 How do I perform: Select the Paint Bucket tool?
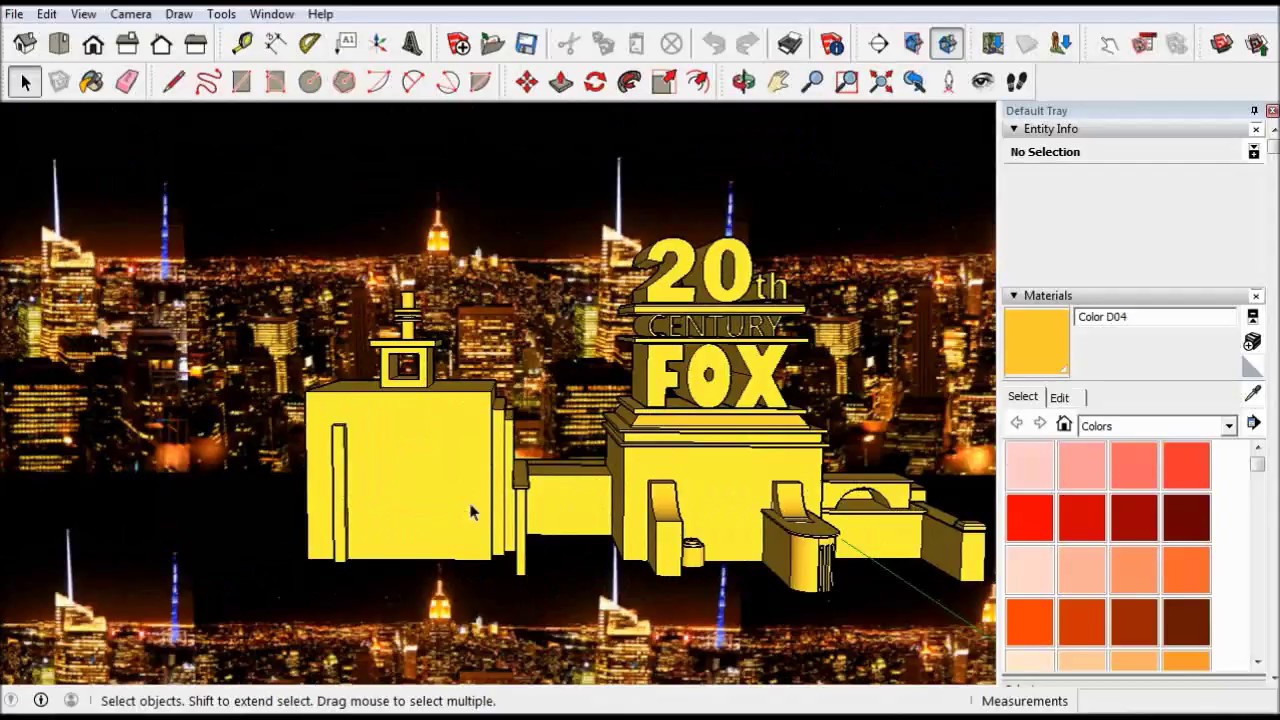[92, 82]
